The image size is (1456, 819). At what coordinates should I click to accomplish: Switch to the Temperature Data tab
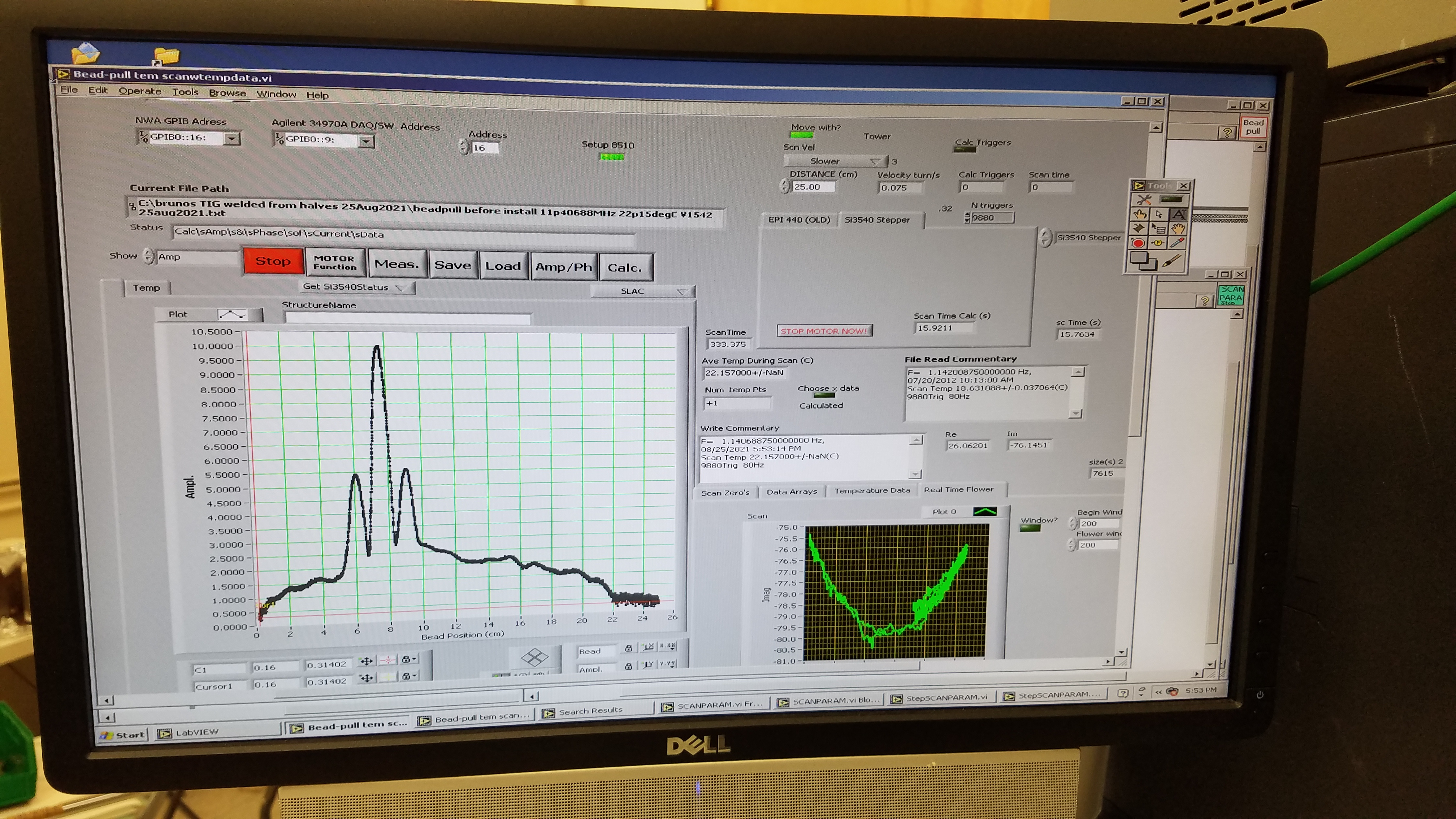click(872, 491)
